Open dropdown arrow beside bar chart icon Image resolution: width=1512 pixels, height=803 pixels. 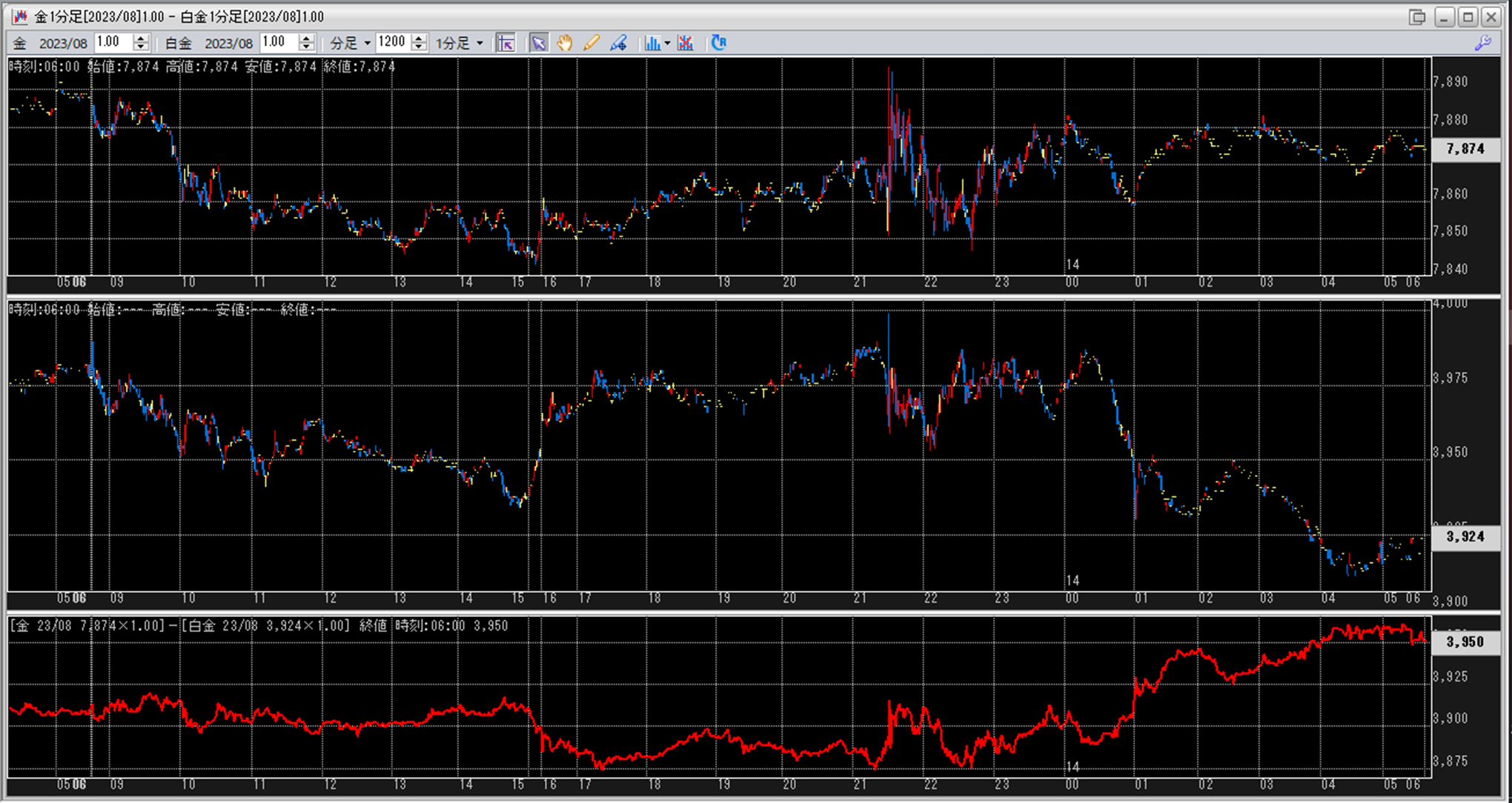(667, 43)
